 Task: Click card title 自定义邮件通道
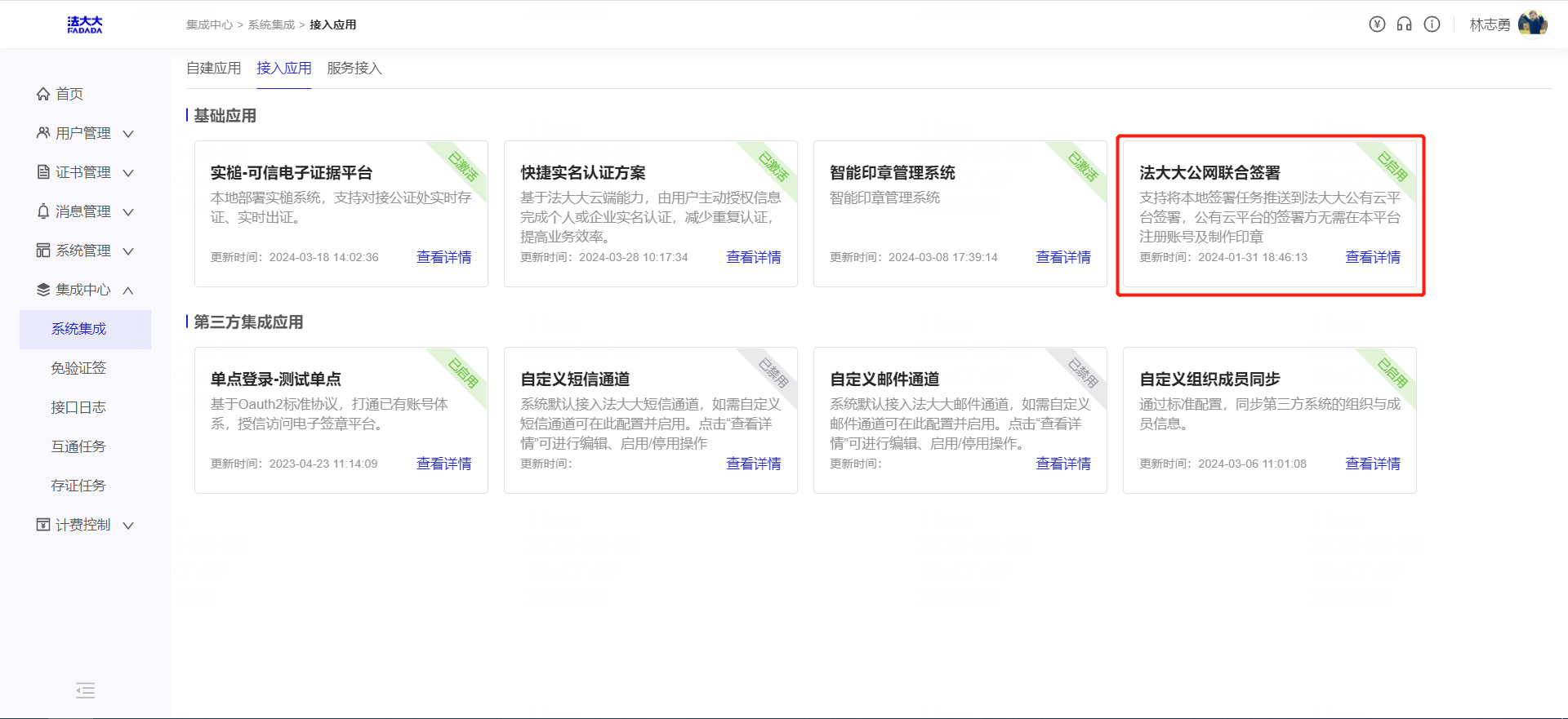point(884,379)
